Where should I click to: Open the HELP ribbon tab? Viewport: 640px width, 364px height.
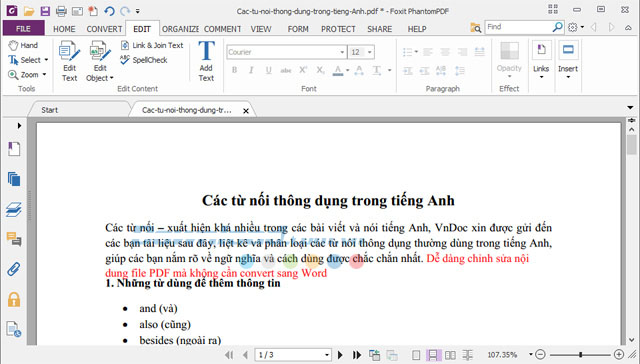(417, 29)
